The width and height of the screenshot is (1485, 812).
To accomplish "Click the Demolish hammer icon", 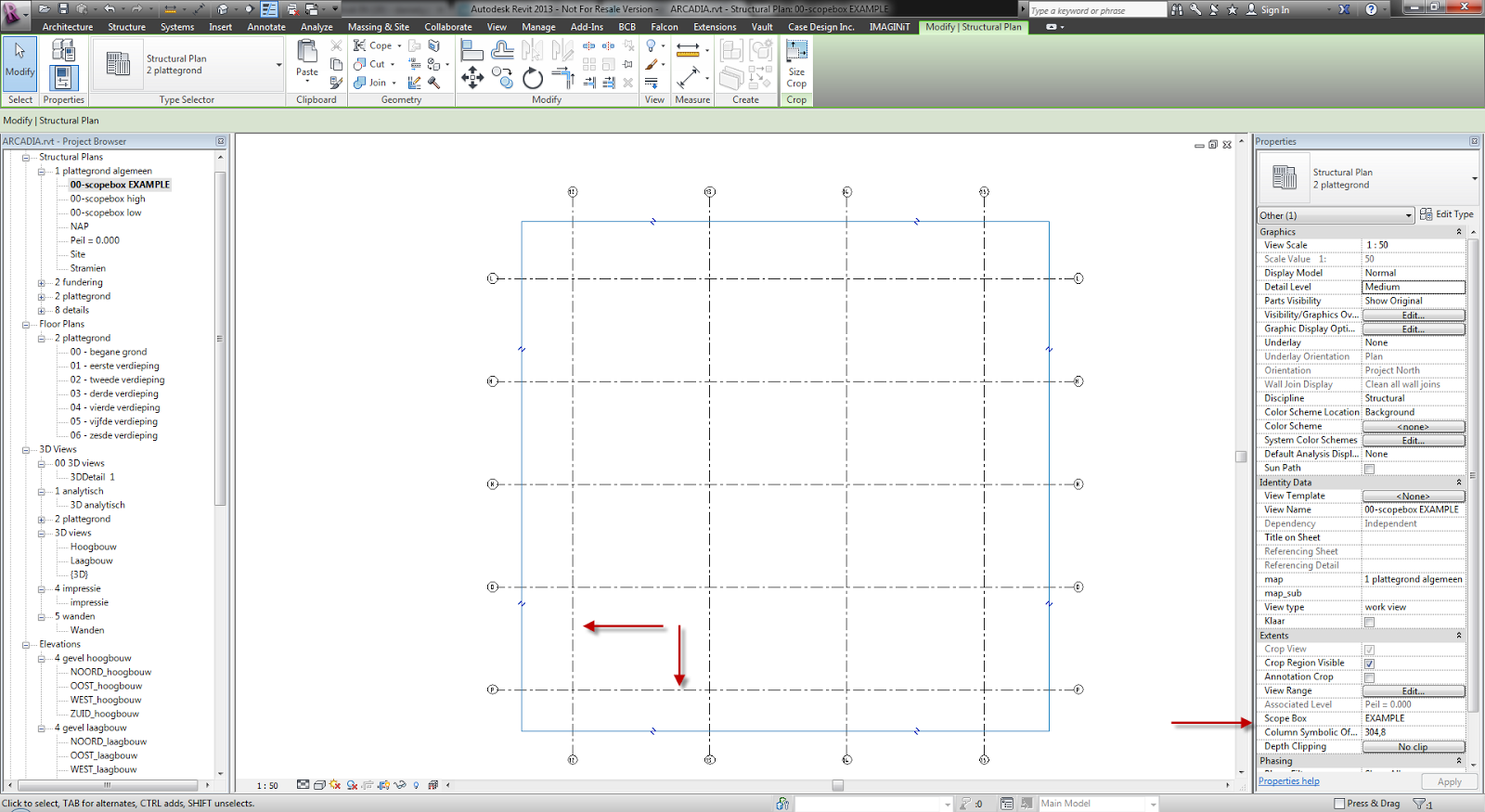I will (433, 83).
